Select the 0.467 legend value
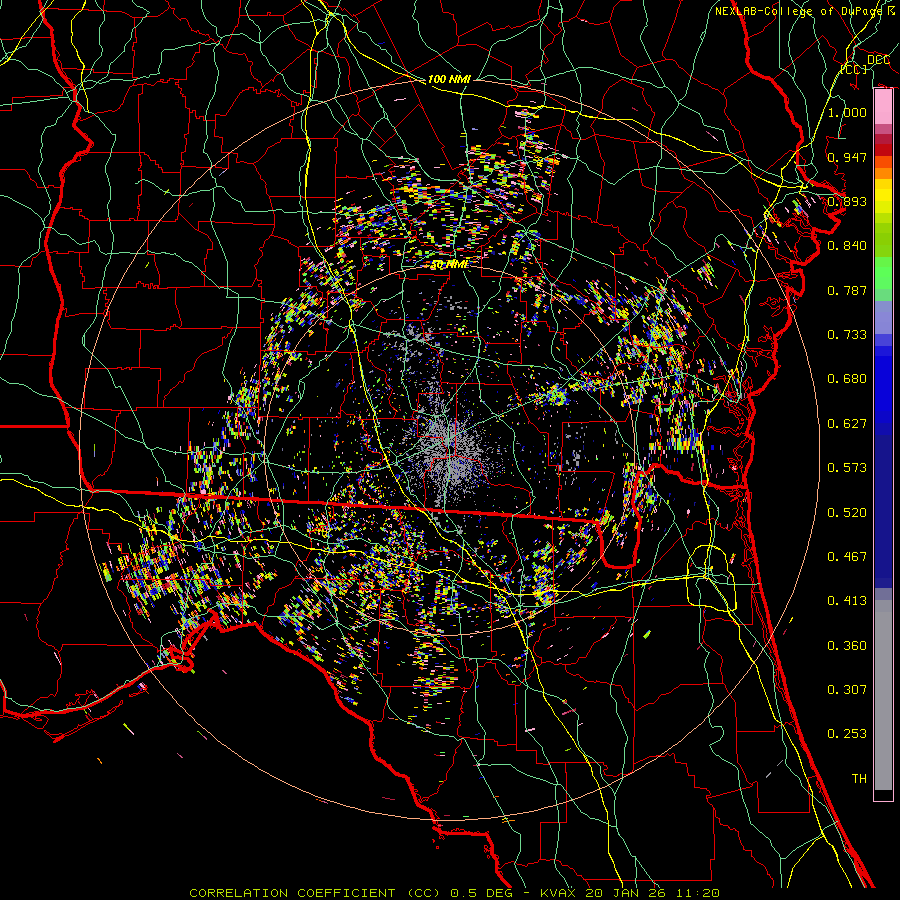Screen dimensions: 900x900 click(x=847, y=557)
